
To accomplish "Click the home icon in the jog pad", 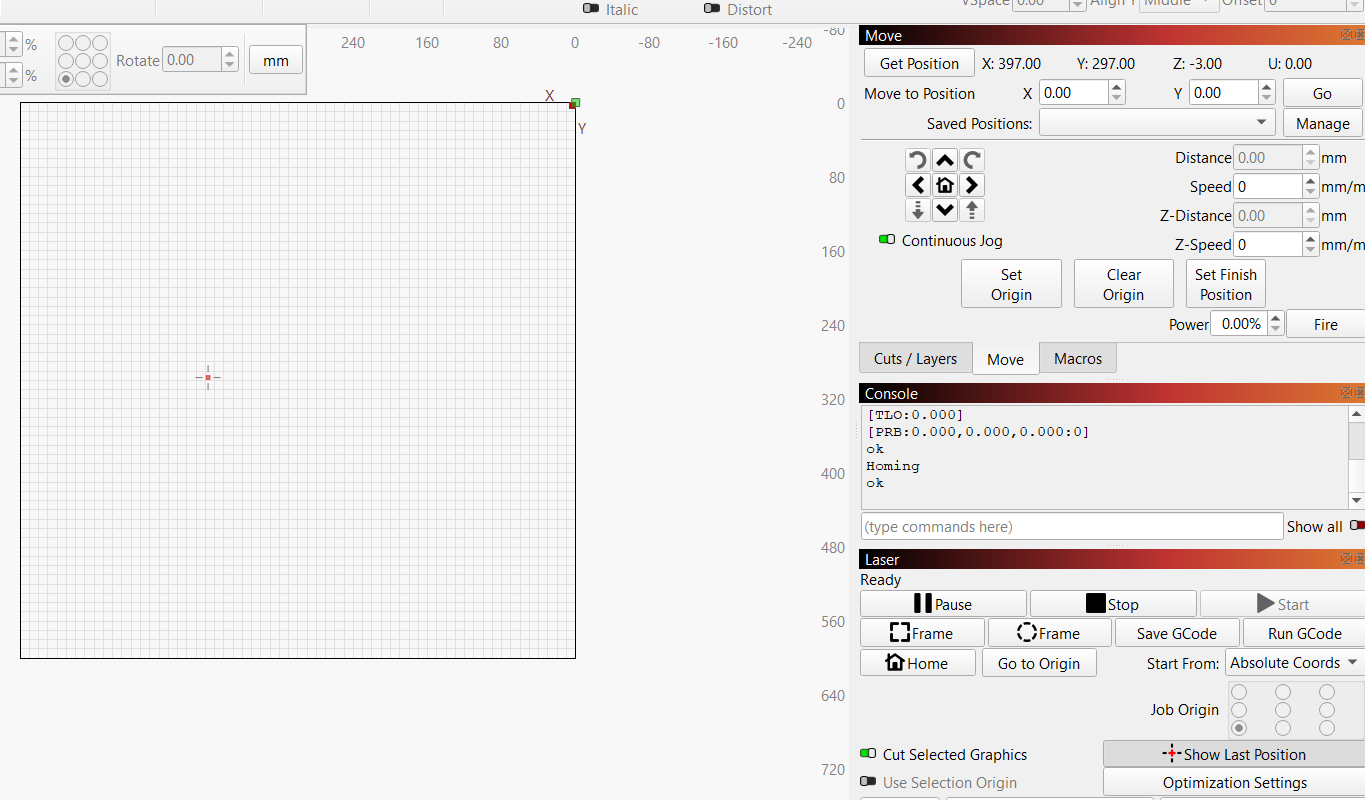I will click(x=945, y=185).
